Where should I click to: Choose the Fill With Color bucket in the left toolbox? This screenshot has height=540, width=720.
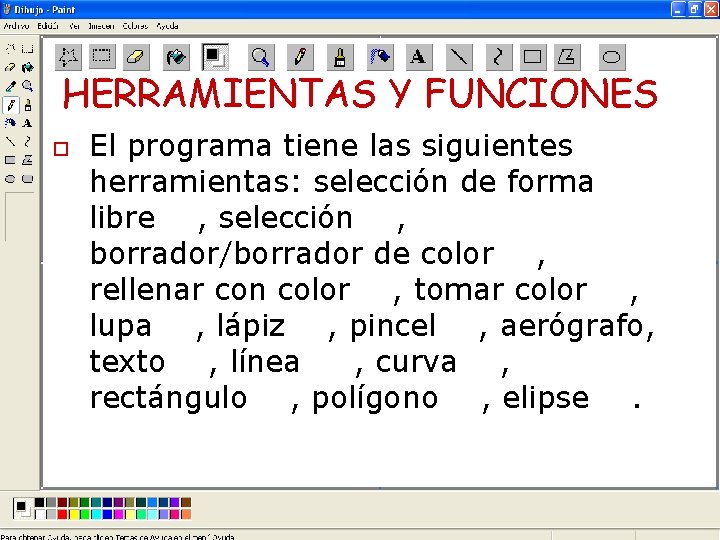pyautogui.click(x=28, y=68)
